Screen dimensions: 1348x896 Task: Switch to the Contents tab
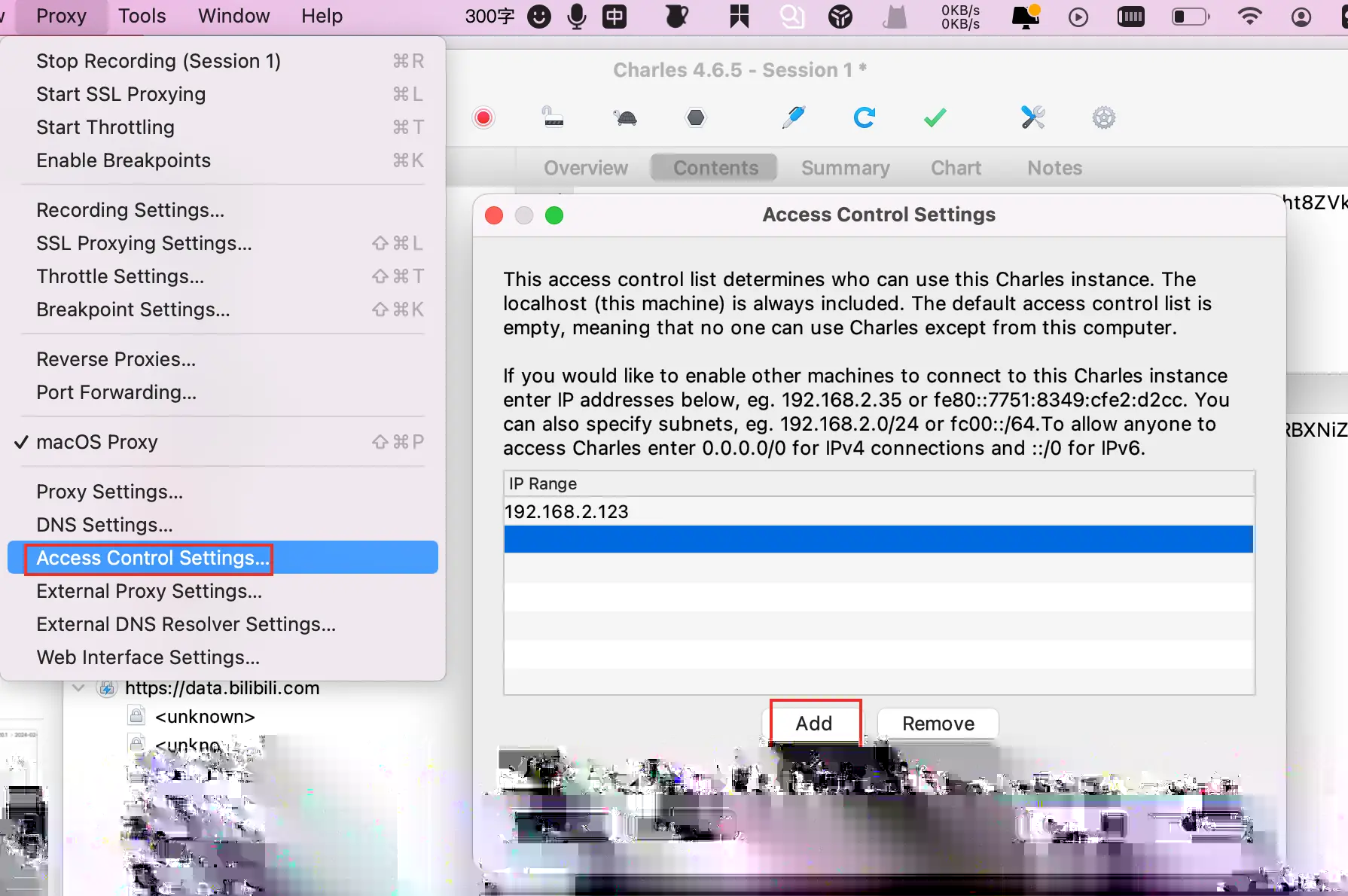pos(715,168)
